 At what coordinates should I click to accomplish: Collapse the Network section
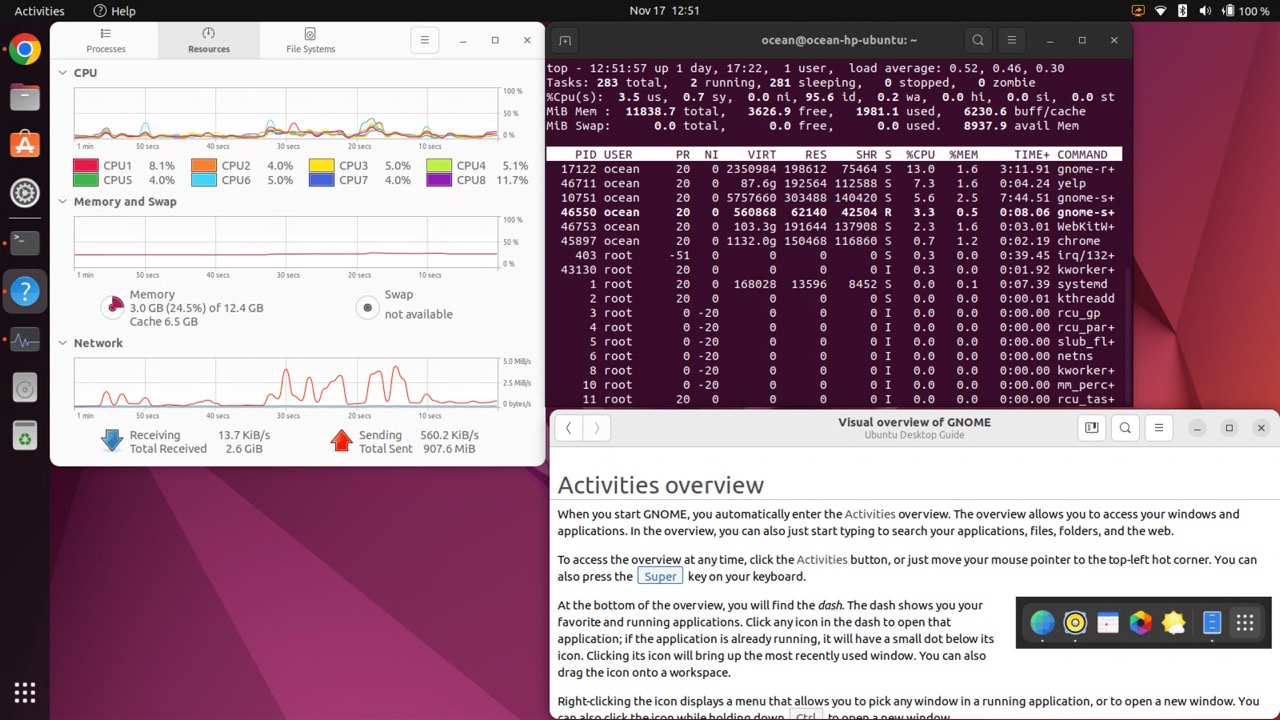point(62,343)
